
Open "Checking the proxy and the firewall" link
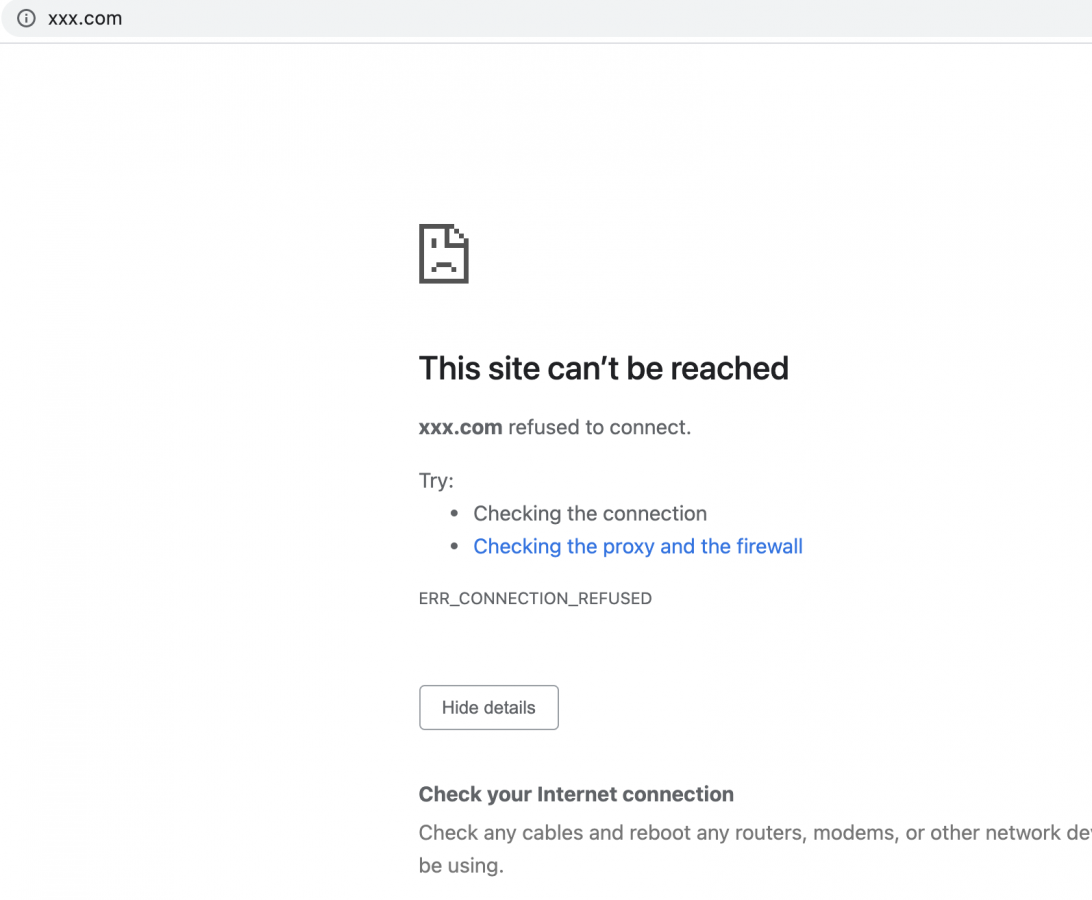[x=638, y=546]
